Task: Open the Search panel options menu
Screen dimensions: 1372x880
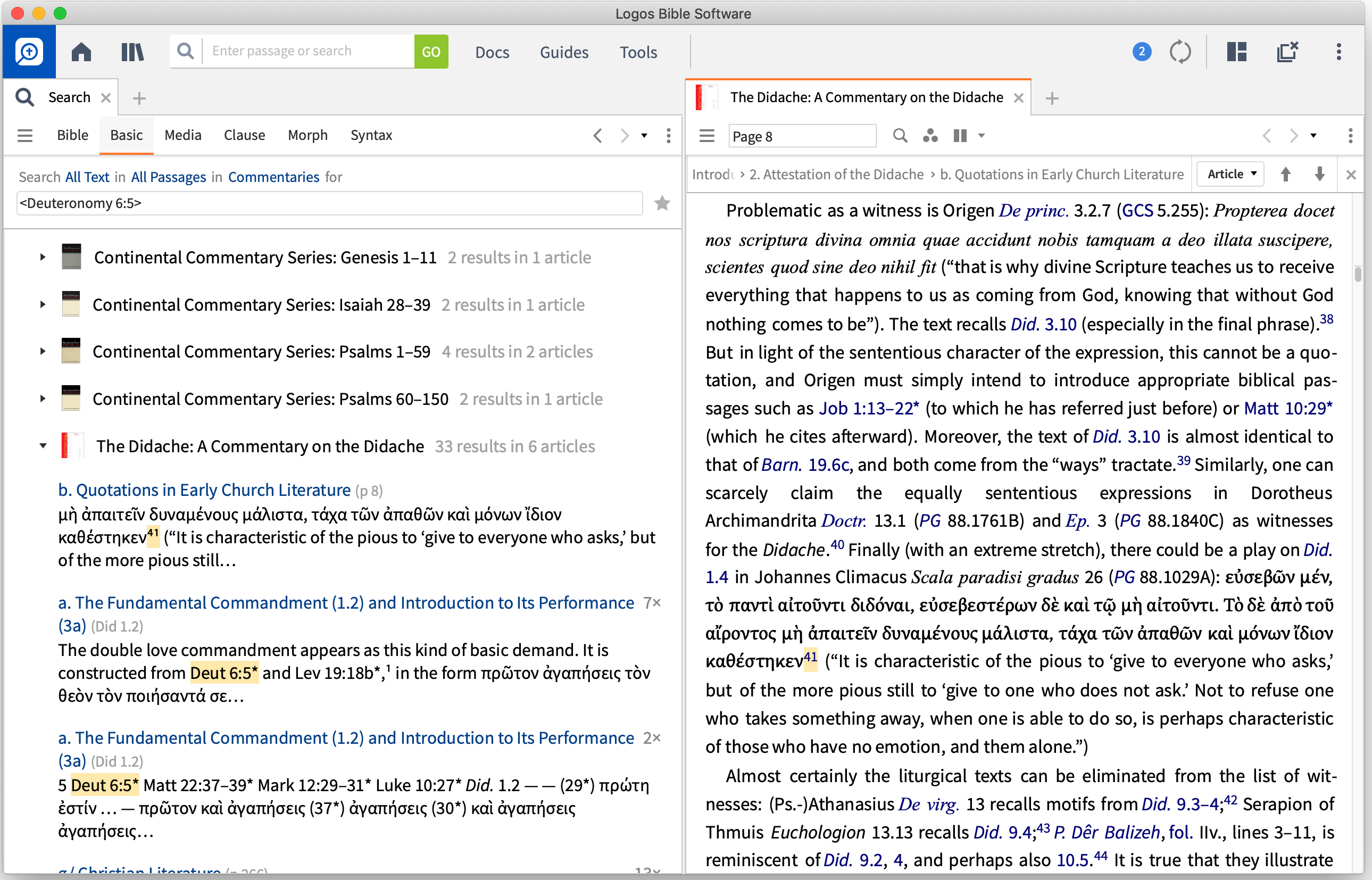Action: pyautogui.click(x=668, y=136)
